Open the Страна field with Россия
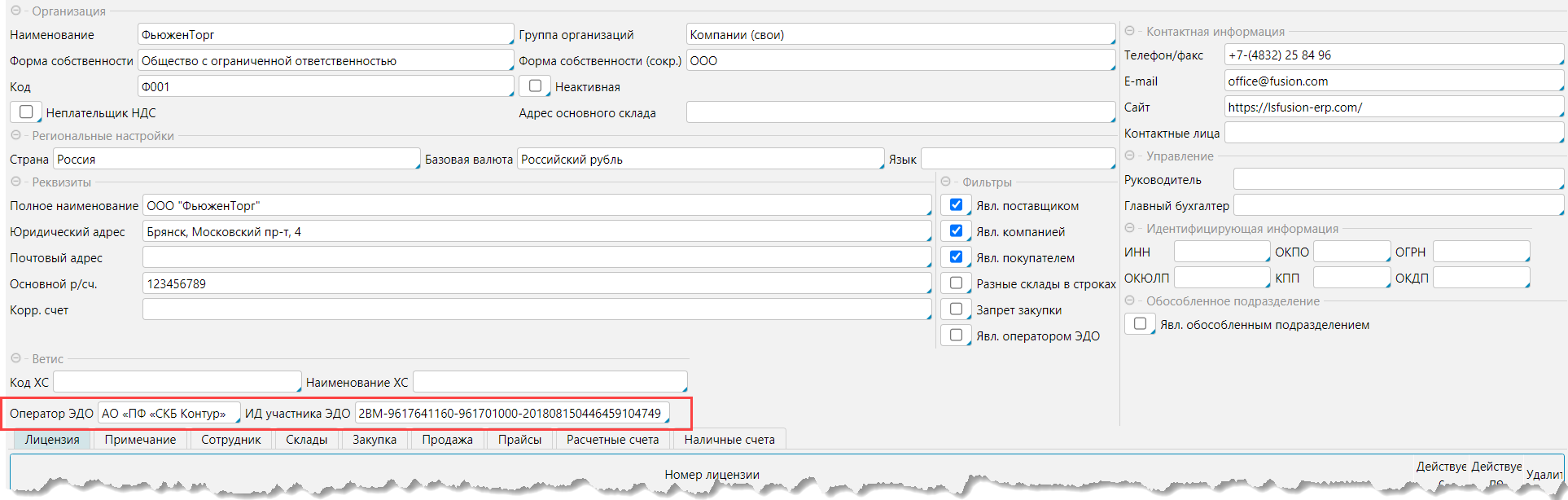 click(236, 160)
